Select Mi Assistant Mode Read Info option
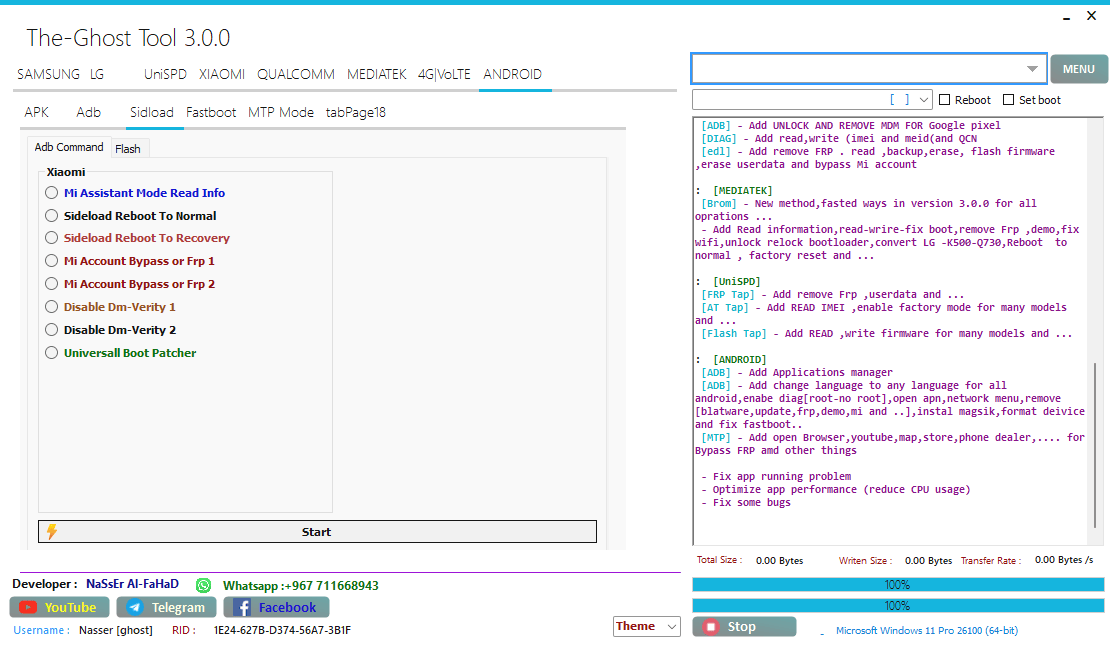Viewport: 1110px width, 645px height. (52, 193)
